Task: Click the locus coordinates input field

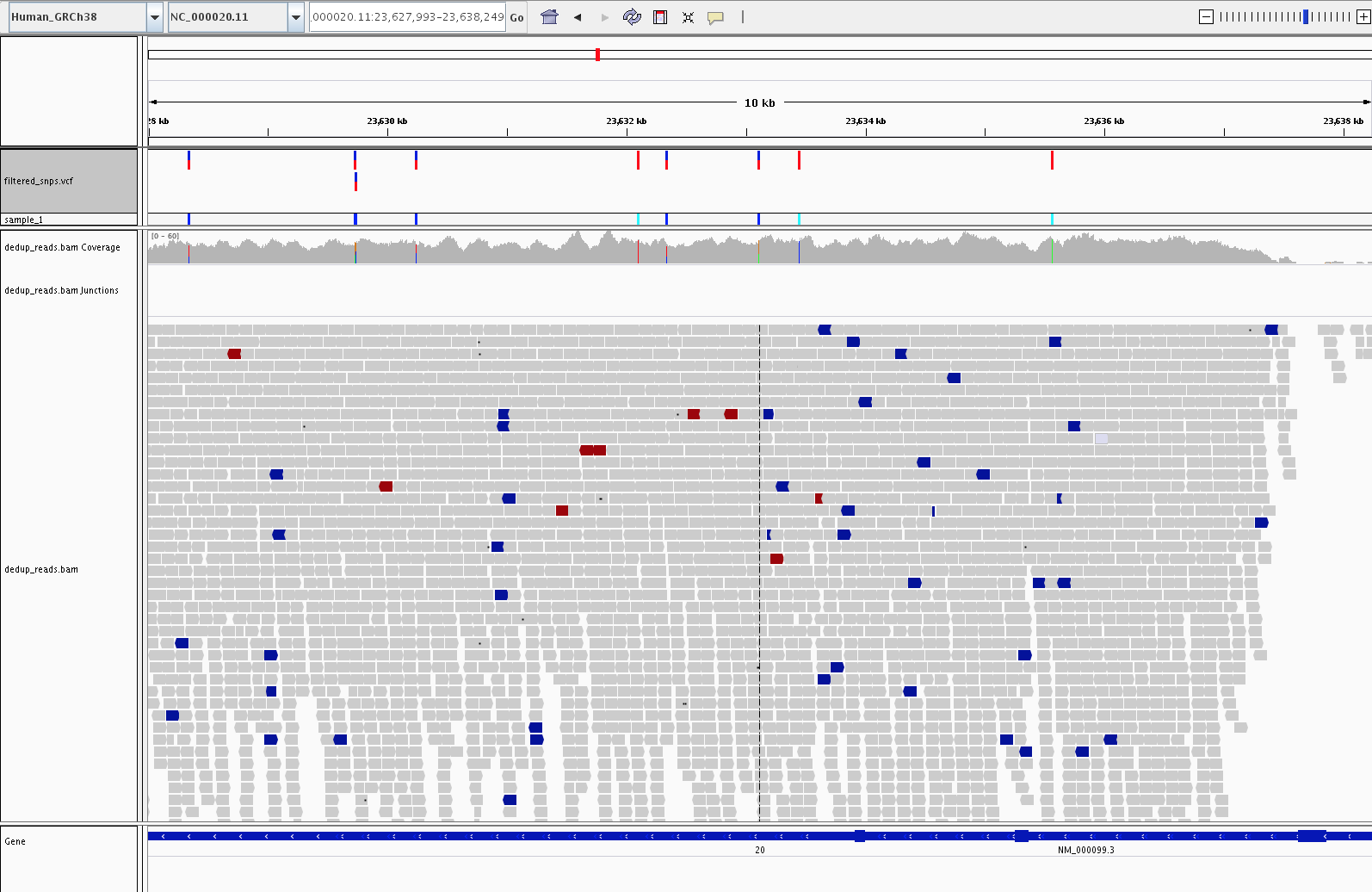Action: (x=407, y=17)
